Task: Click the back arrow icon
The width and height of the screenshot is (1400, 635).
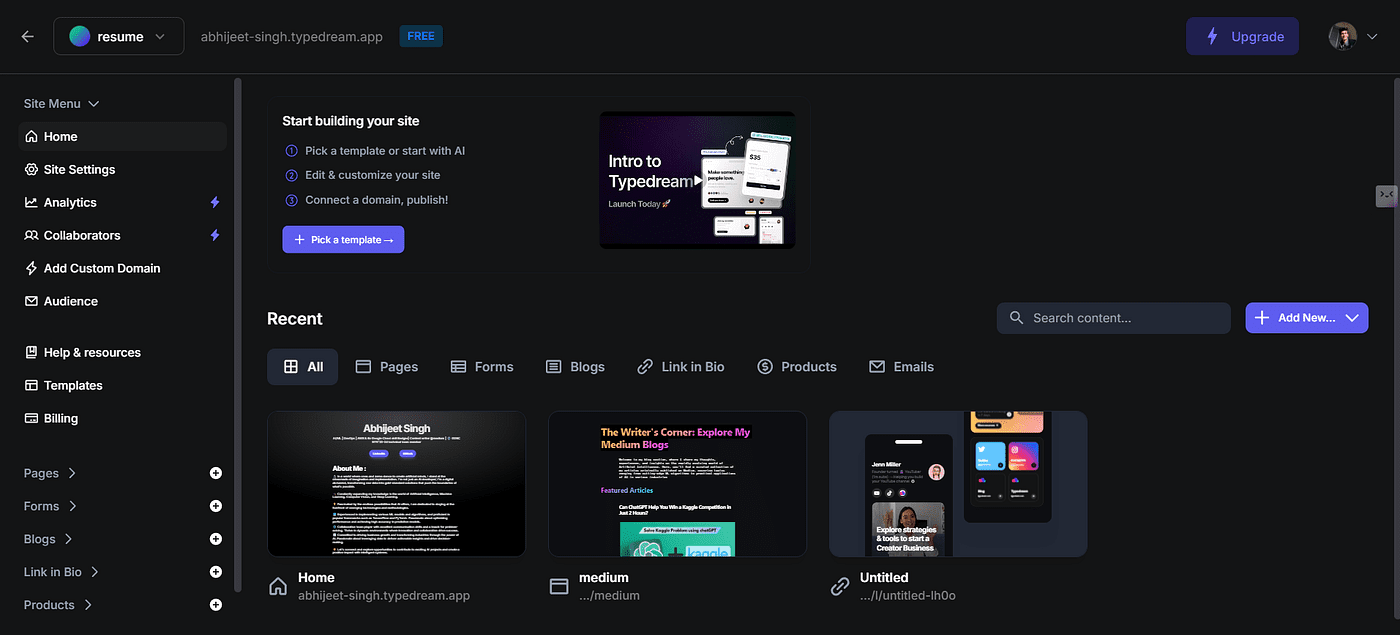Action: click(x=27, y=36)
